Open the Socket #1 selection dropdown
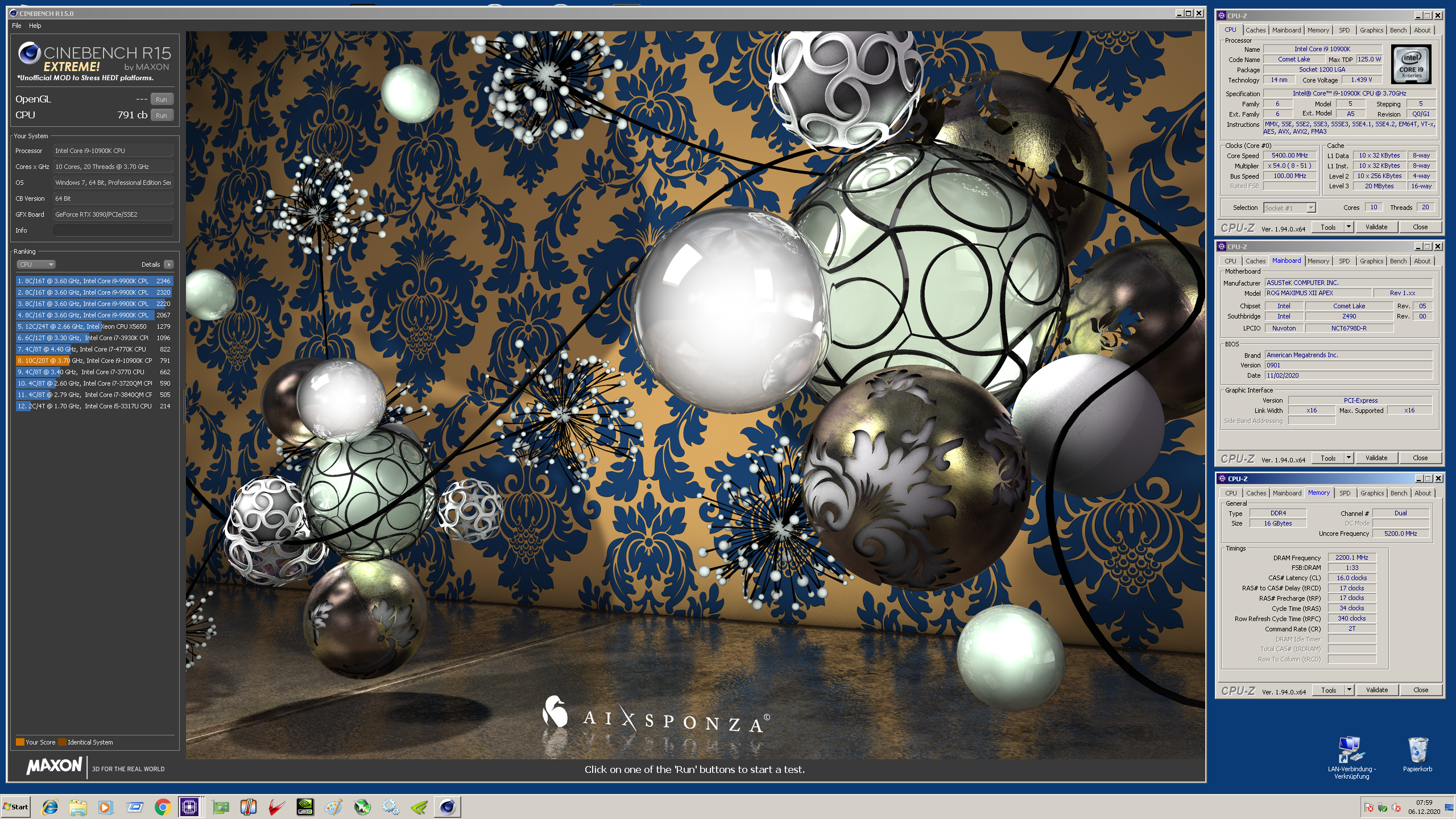This screenshot has height=819, width=1456. click(1289, 208)
